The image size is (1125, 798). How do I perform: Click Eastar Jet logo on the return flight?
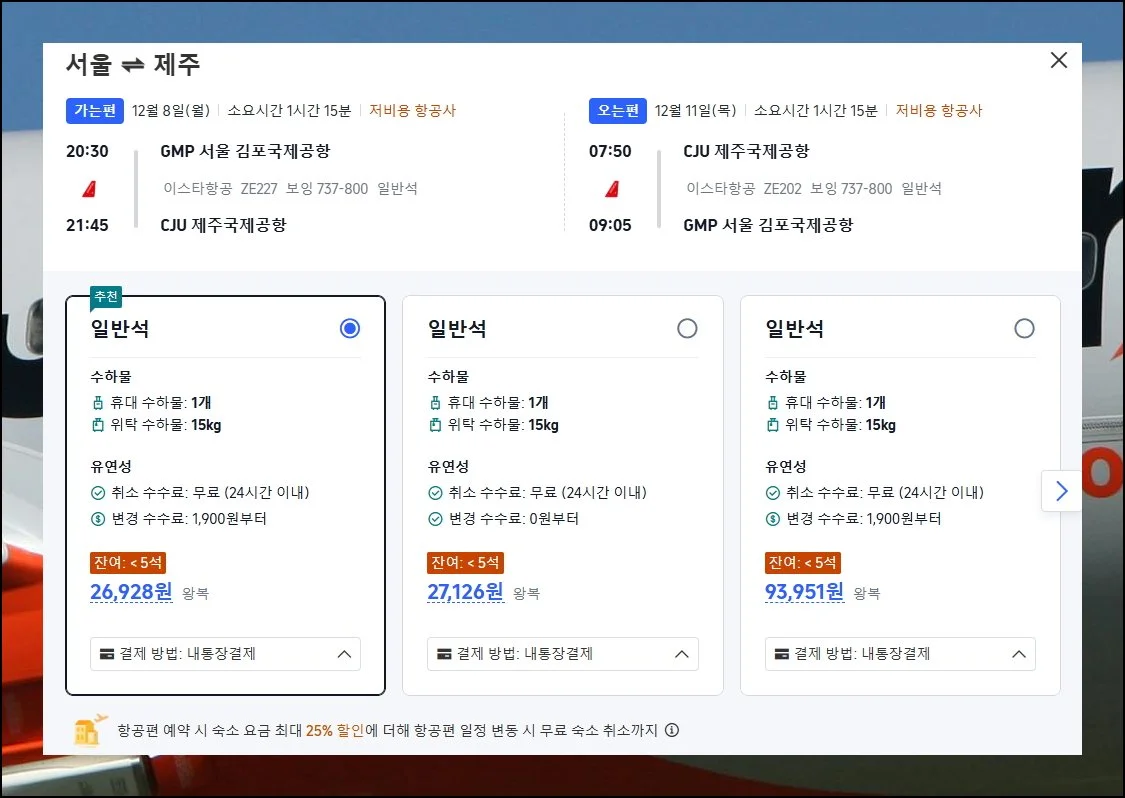click(611, 188)
